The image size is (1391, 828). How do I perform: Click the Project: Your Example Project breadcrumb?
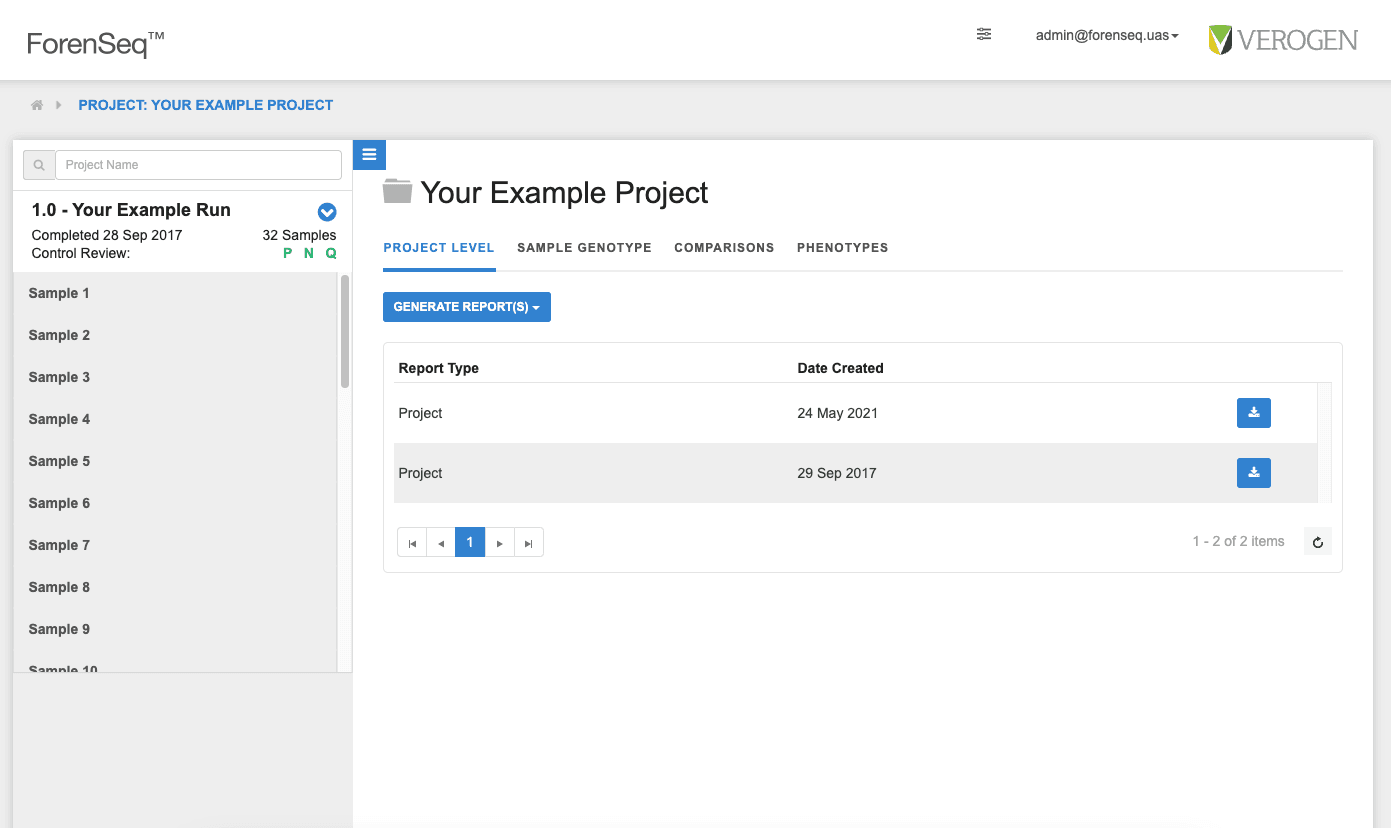pos(206,105)
